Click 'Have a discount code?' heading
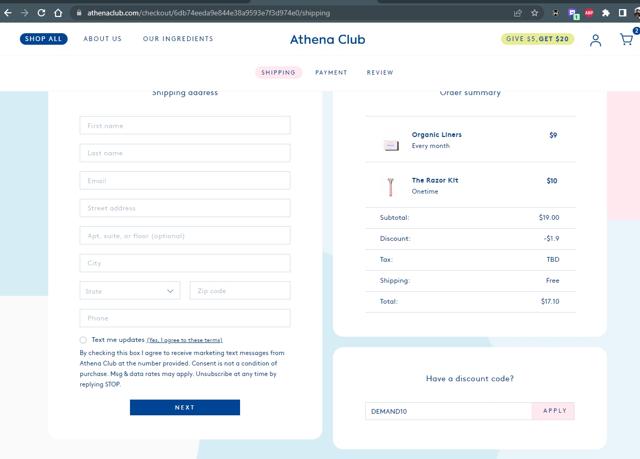Image resolution: width=640 pixels, height=459 pixels. [470, 379]
